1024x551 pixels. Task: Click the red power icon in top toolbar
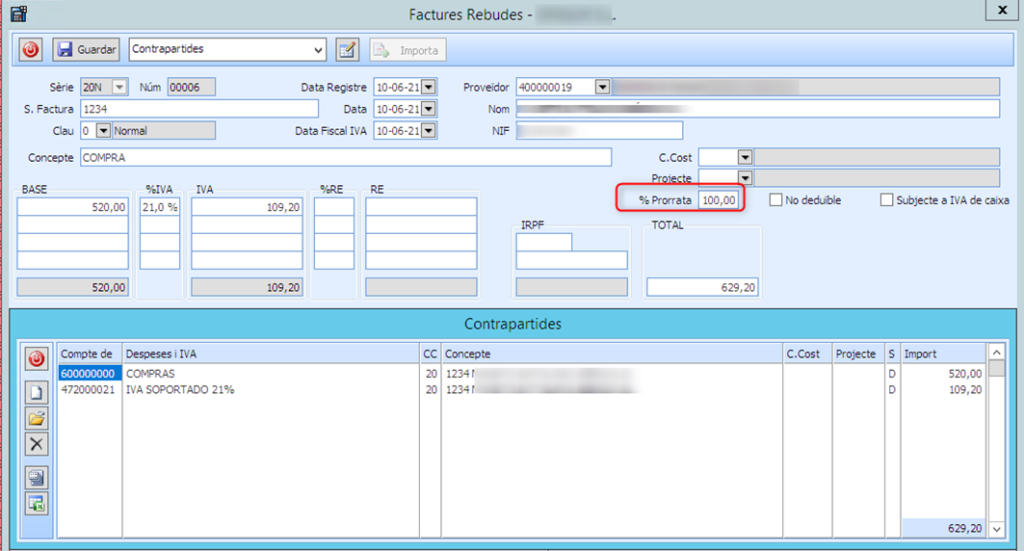point(31,49)
